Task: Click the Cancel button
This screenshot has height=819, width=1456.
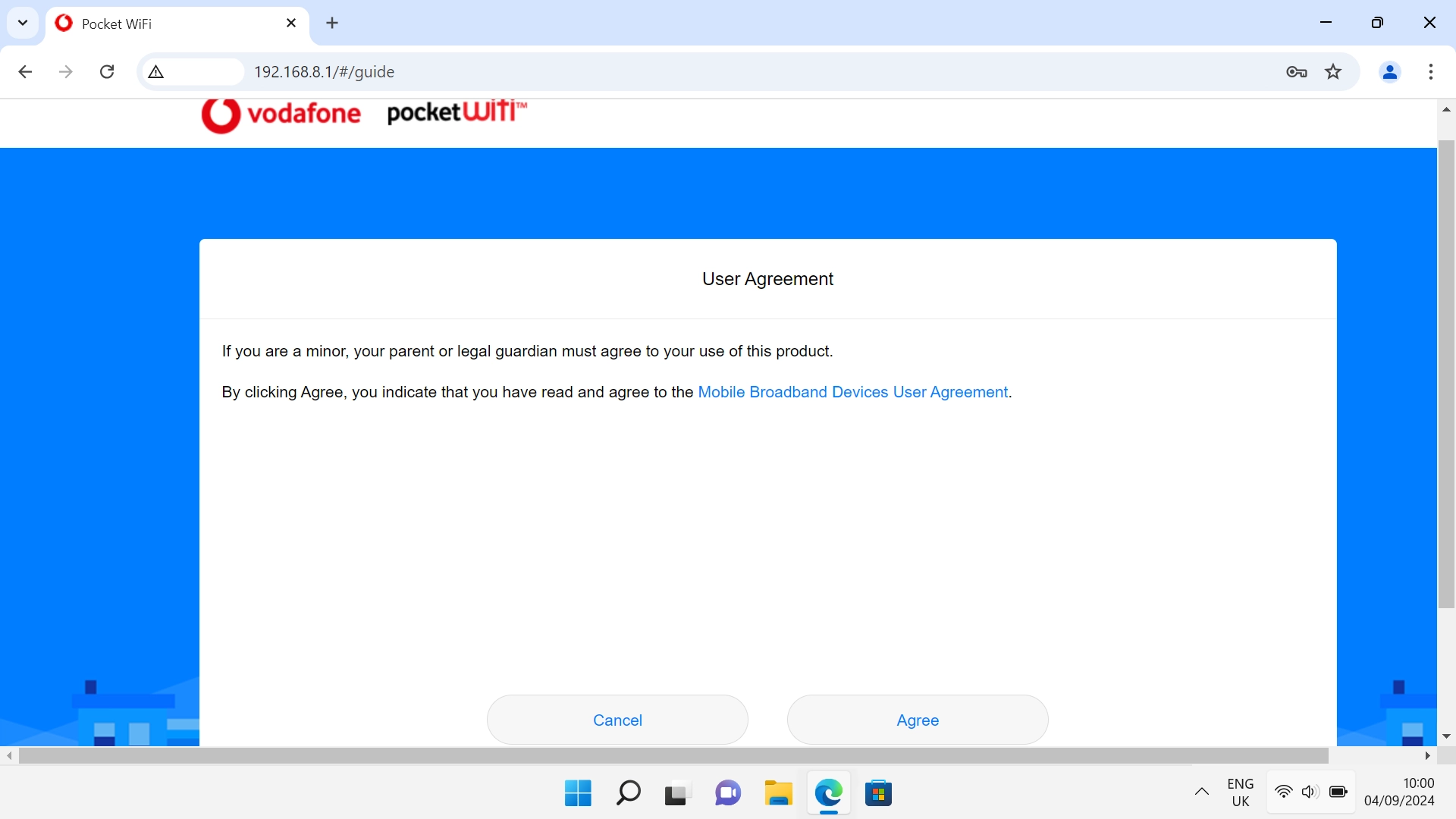Action: point(617,720)
